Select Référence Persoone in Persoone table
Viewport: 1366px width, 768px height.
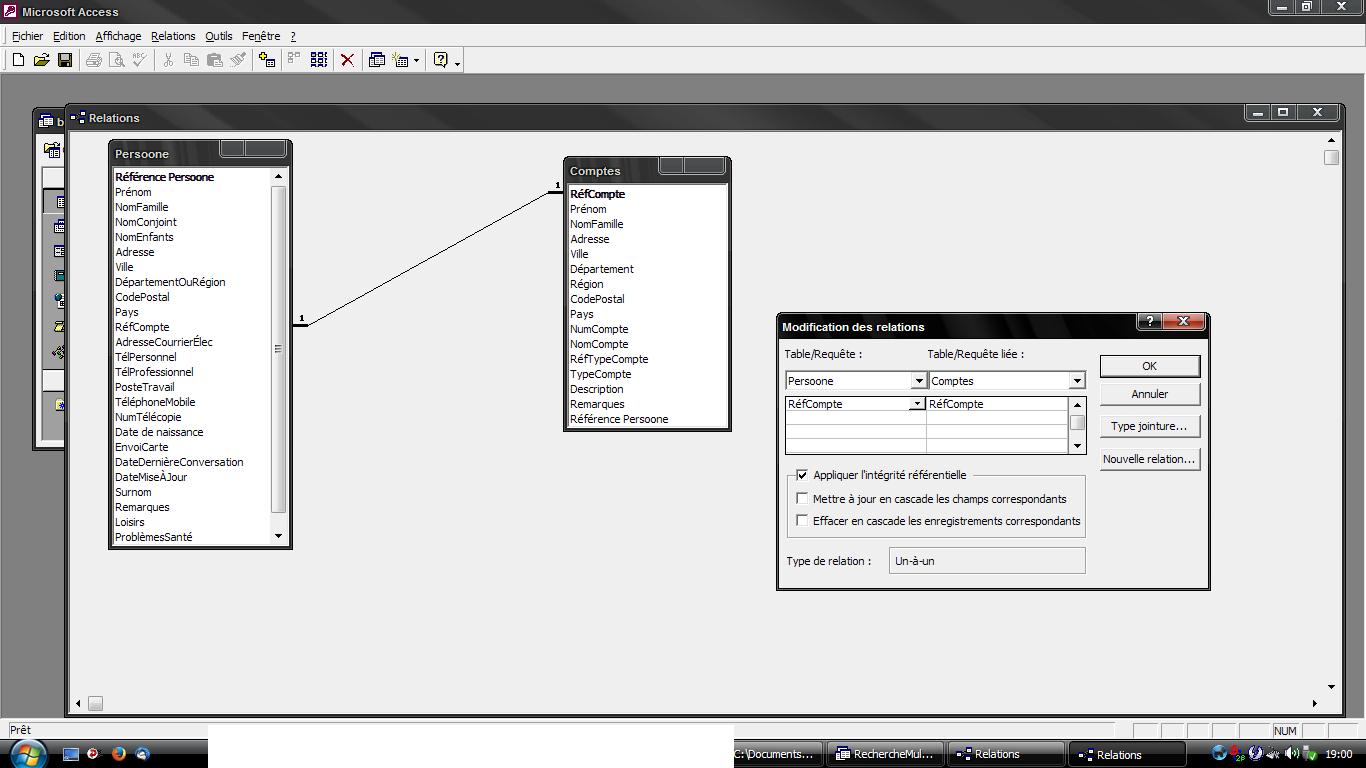164,177
